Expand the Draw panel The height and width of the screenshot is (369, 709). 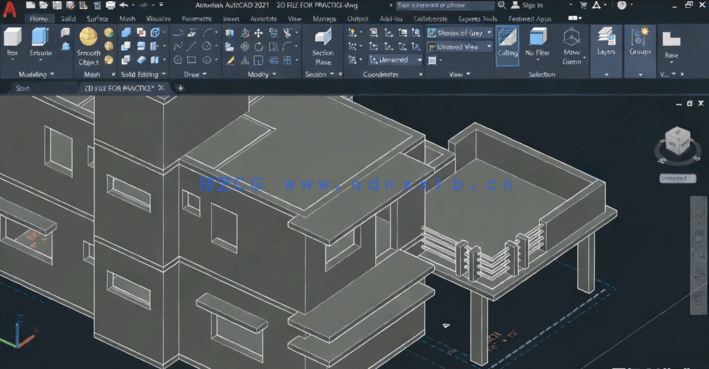tap(195, 74)
